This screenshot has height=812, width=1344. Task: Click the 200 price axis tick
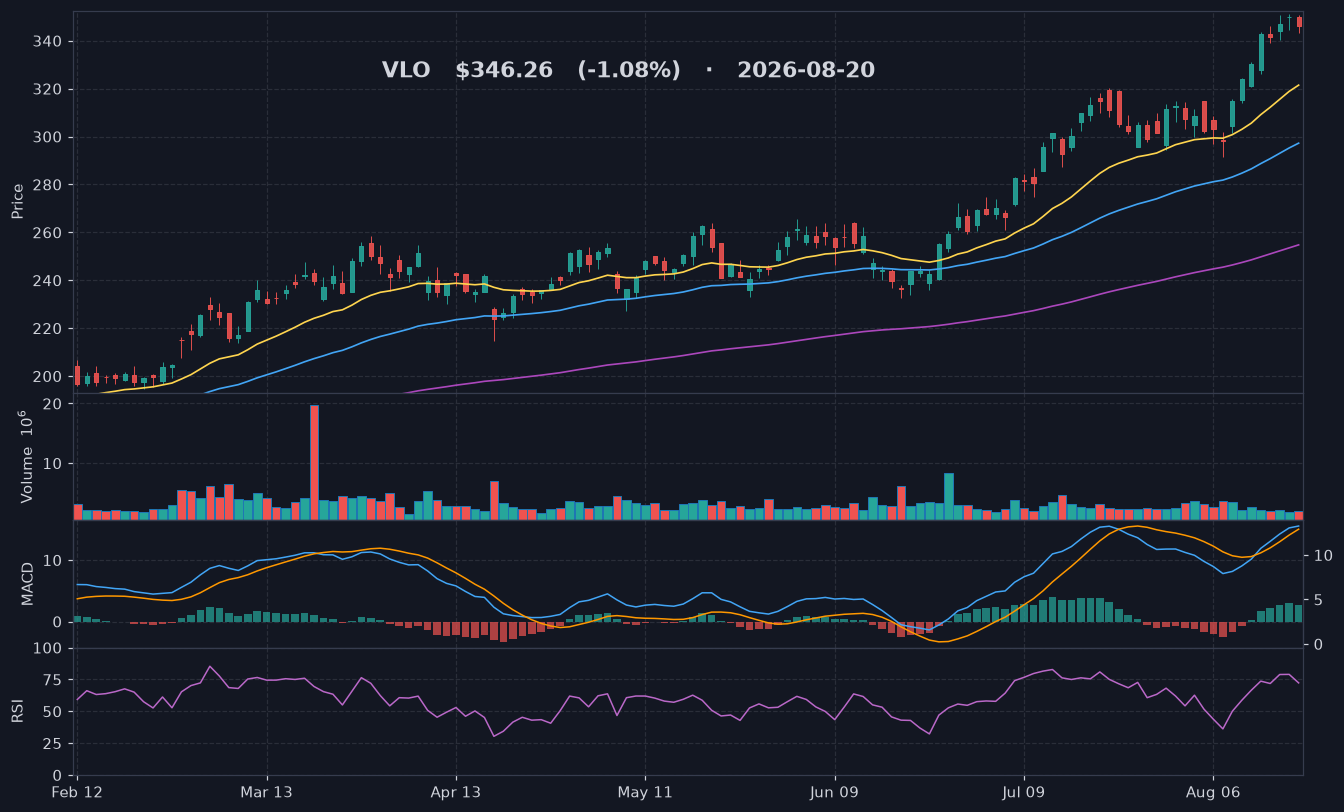point(50,377)
